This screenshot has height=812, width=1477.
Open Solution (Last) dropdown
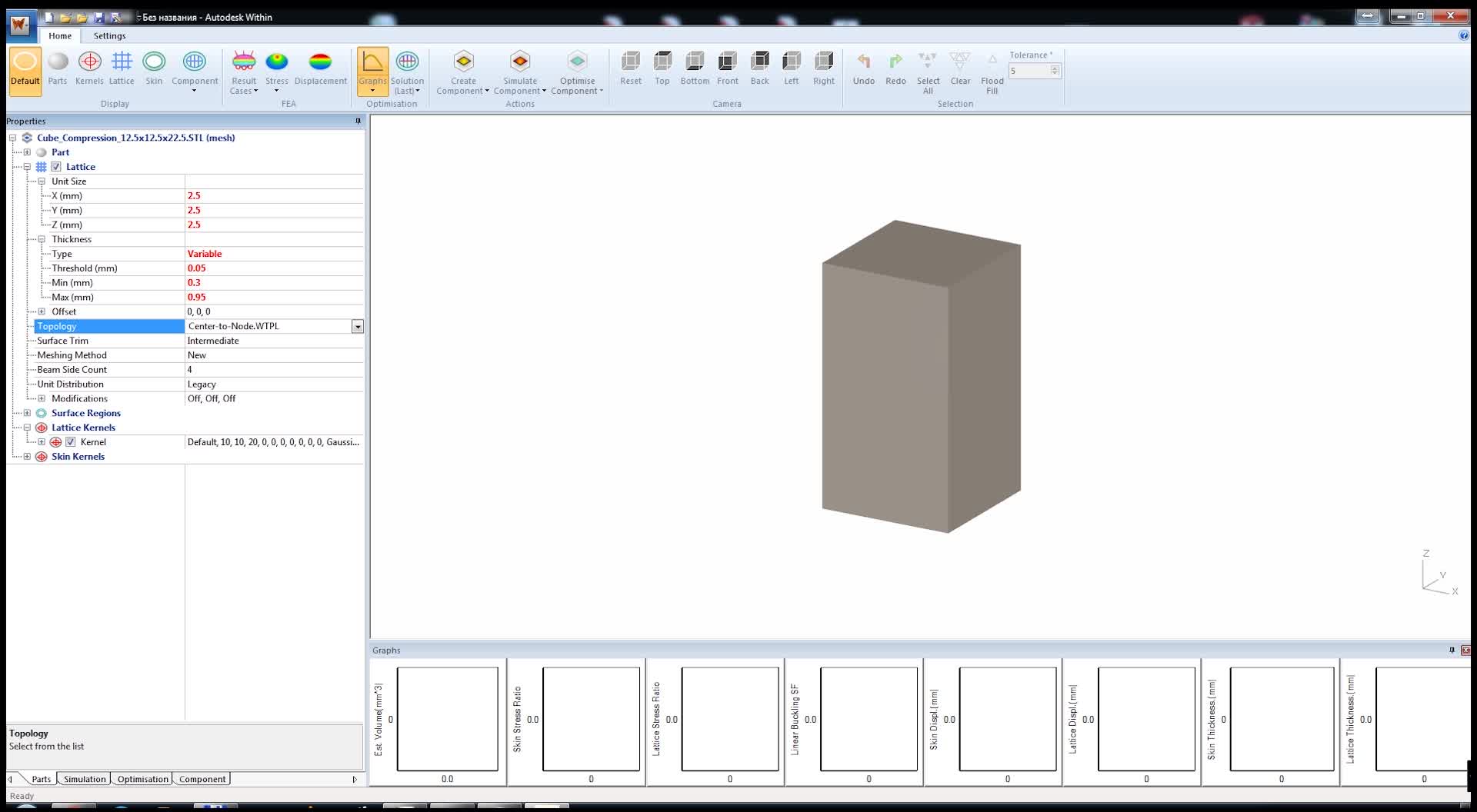pos(407,72)
